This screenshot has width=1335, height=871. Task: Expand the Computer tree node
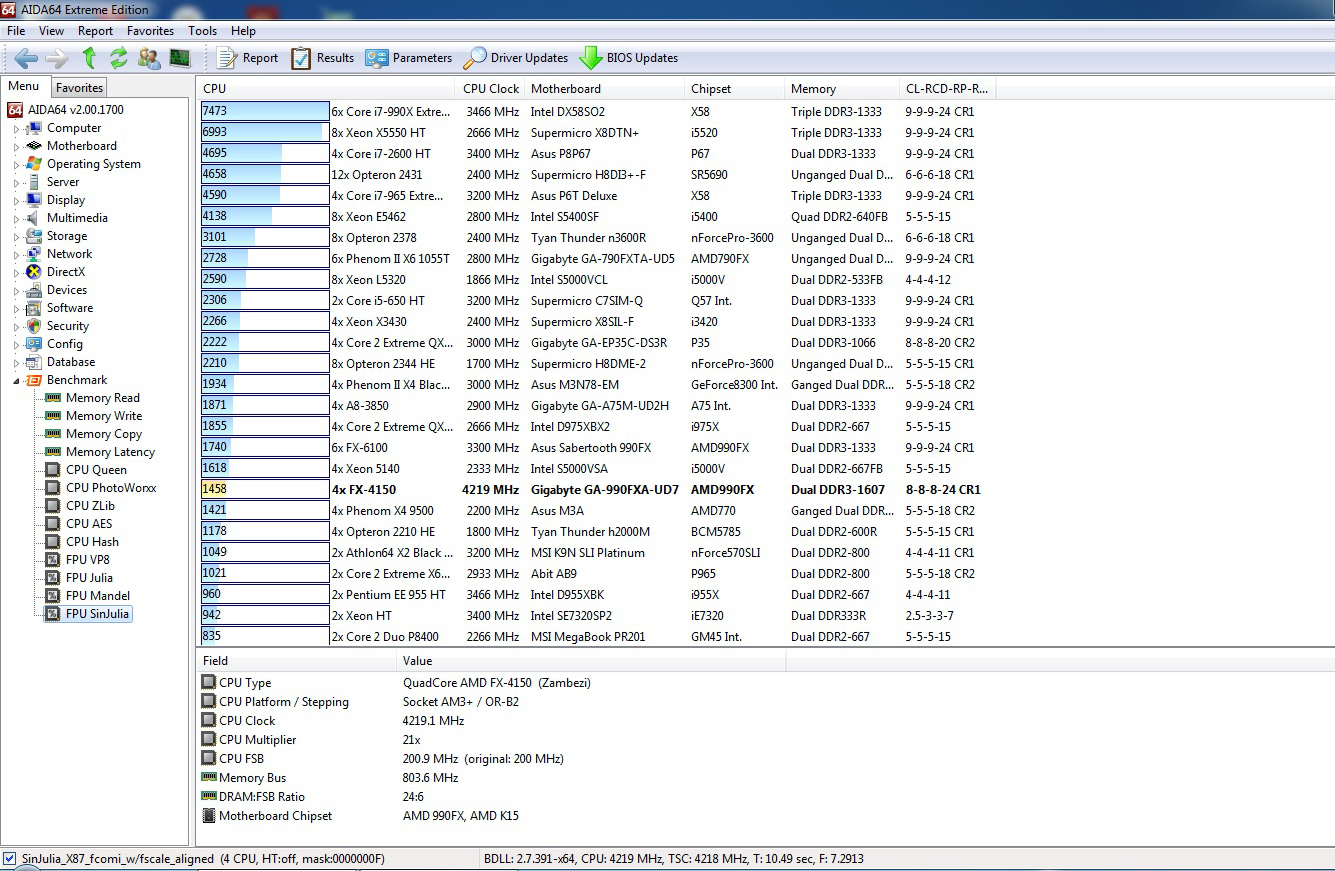coord(16,128)
